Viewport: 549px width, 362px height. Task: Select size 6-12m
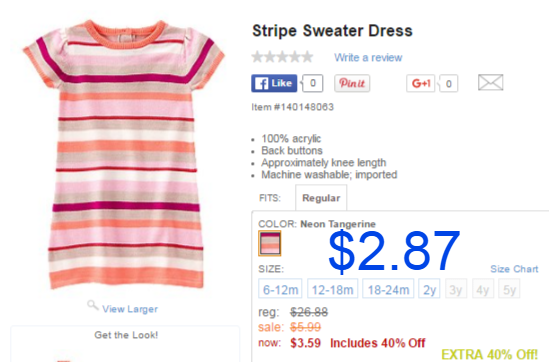click(280, 289)
